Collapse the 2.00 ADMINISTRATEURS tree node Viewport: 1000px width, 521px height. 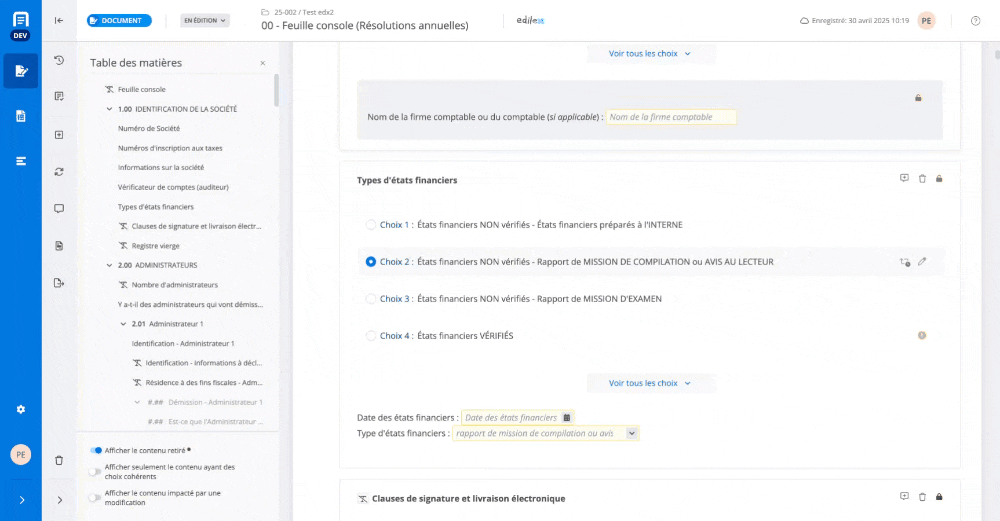pos(109,265)
